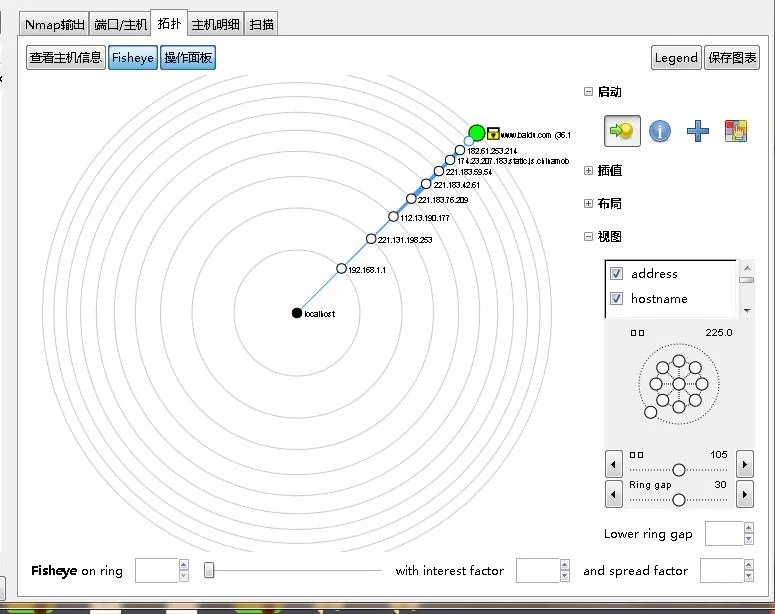Open the 主机明细 tab
Image resolution: width=775 pixels, height=614 pixels.
(x=215, y=24)
